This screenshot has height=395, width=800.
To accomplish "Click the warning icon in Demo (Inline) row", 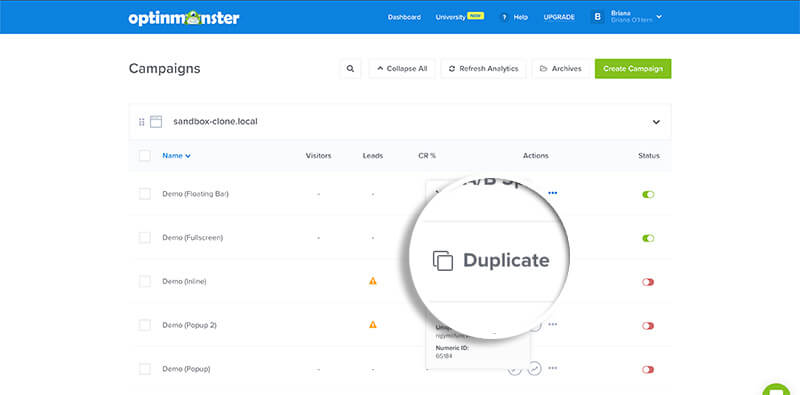I will coord(373,281).
